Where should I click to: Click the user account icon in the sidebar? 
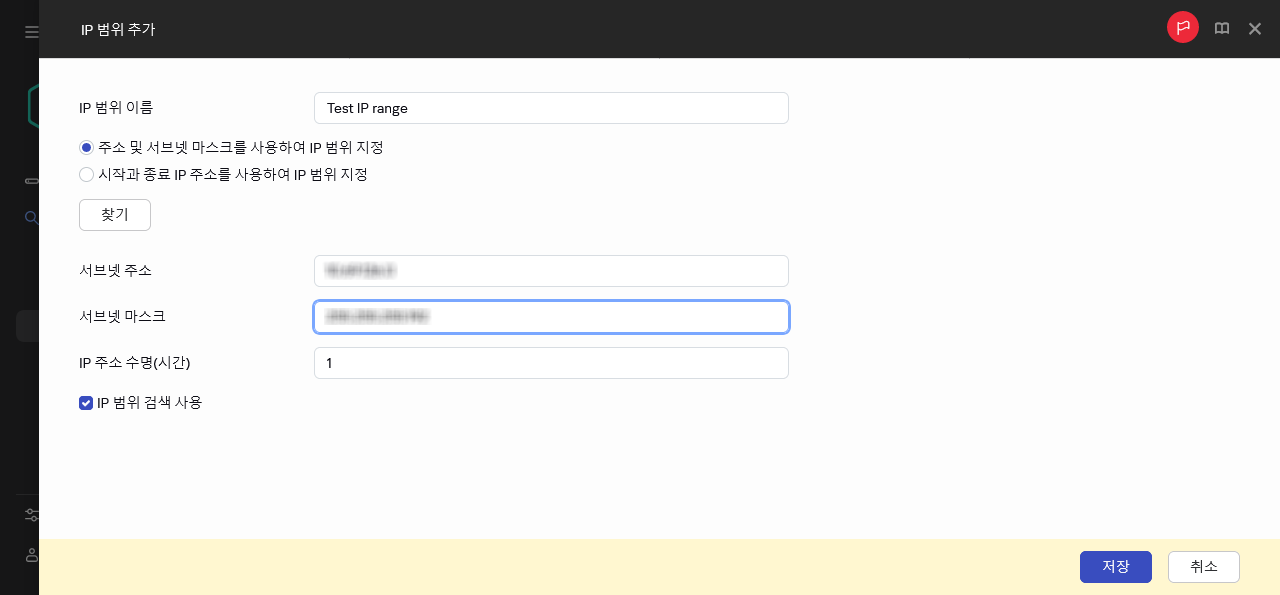pyautogui.click(x=32, y=555)
